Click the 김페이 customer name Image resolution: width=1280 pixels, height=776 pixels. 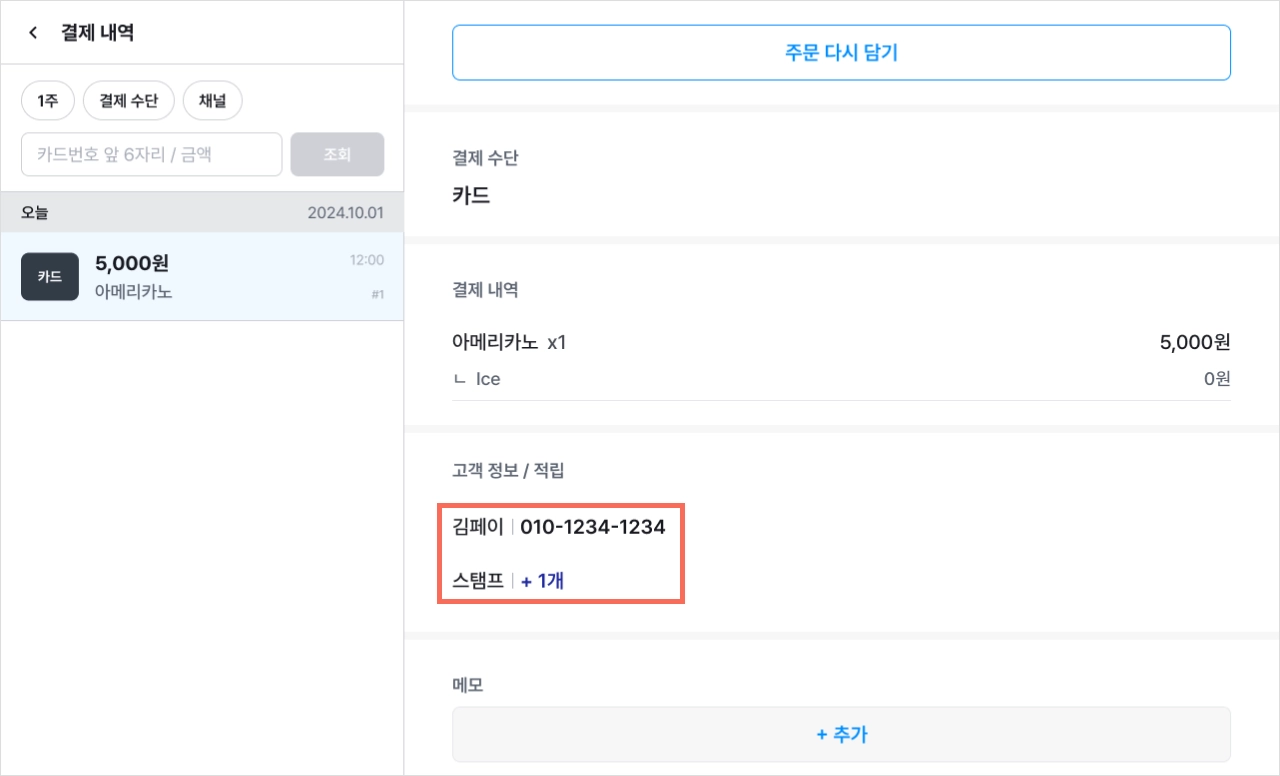[x=478, y=526]
